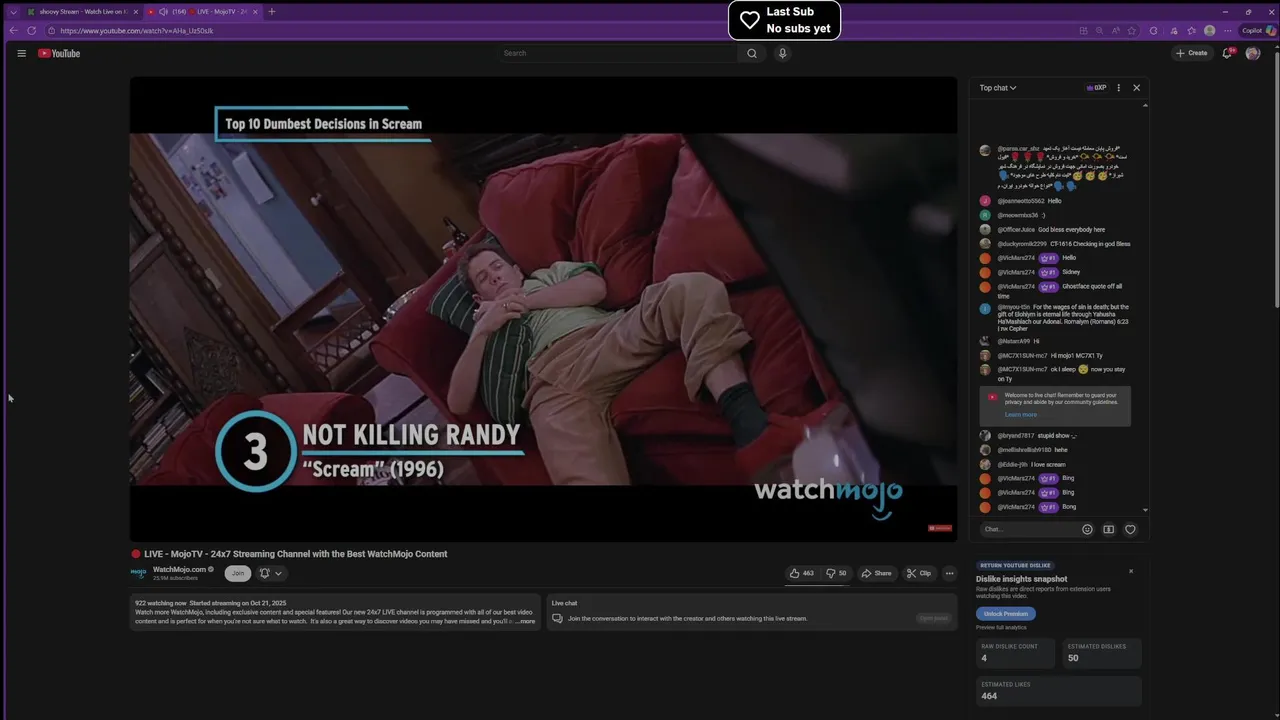
Task: Focus the YouTube search field
Action: click(618, 53)
